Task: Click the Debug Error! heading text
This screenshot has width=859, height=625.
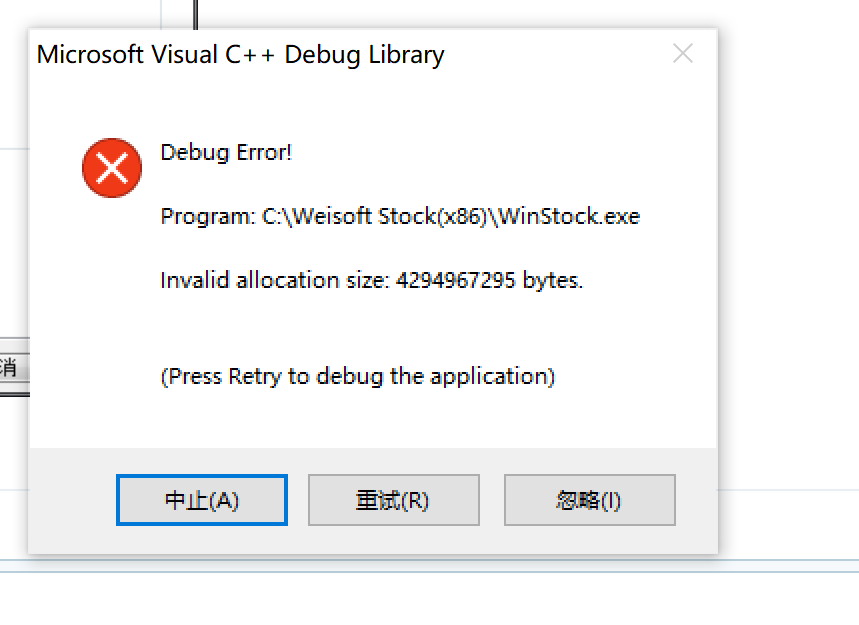Action: pyautogui.click(x=226, y=153)
